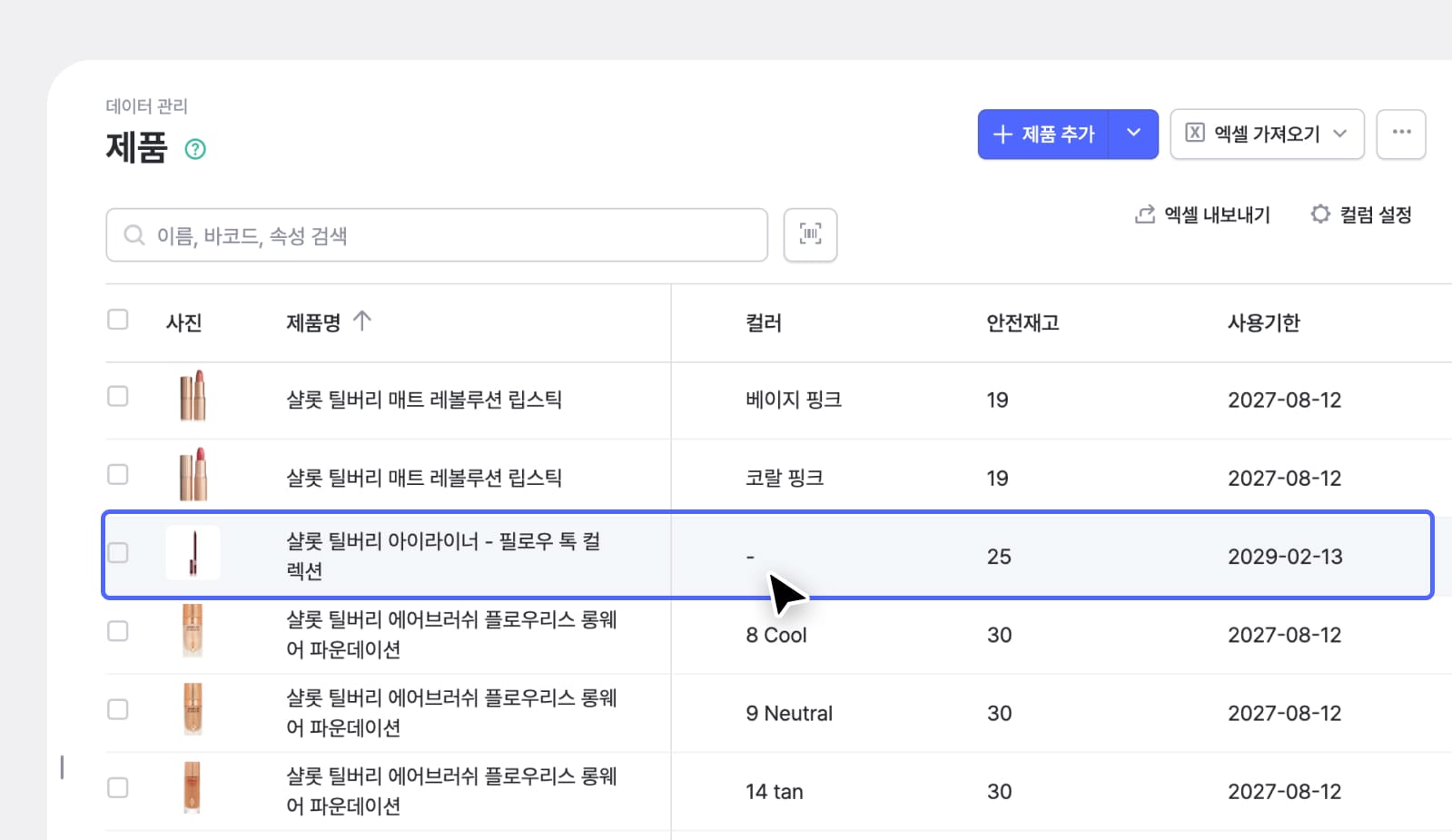Open the 14 tan foundation thumbnail
1452x840 pixels.
193,787
